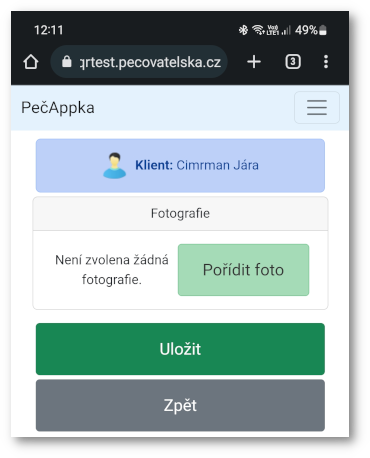Open the site lock security icon
This screenshot has height=458, width=370.
(67, 62)
